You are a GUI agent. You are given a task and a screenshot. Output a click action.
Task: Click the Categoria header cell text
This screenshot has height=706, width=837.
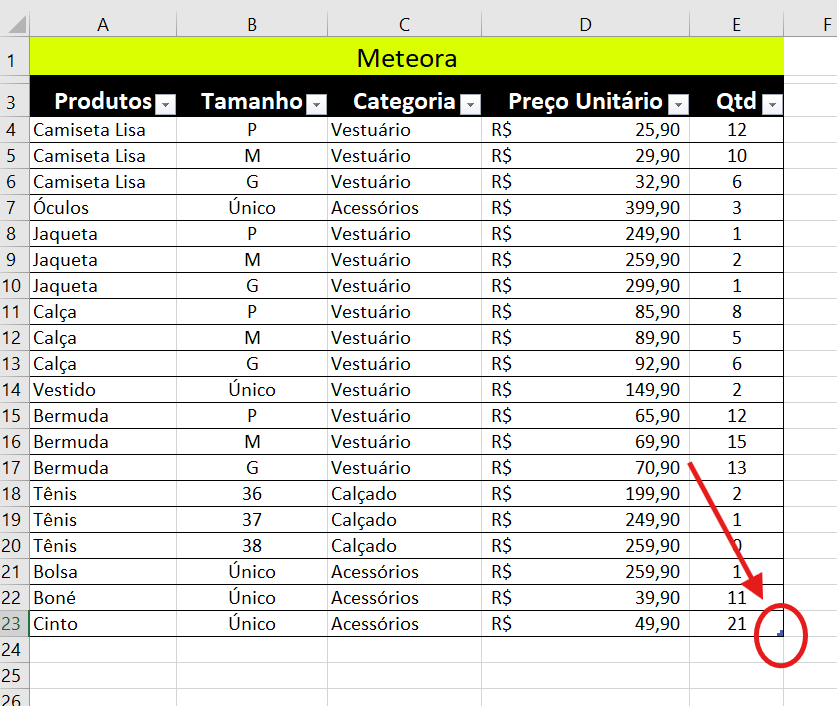[404, 101]
